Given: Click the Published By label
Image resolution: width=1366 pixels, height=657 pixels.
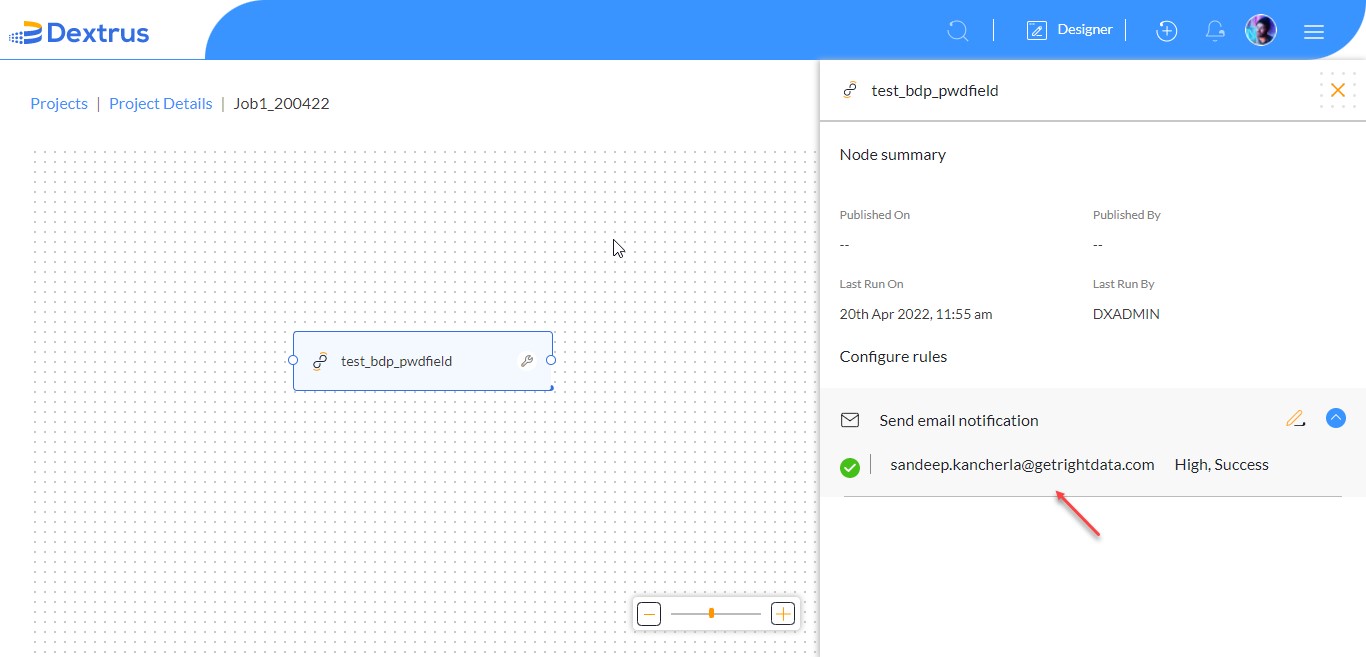Looking at the screenshot, I should click(1127, 215).
